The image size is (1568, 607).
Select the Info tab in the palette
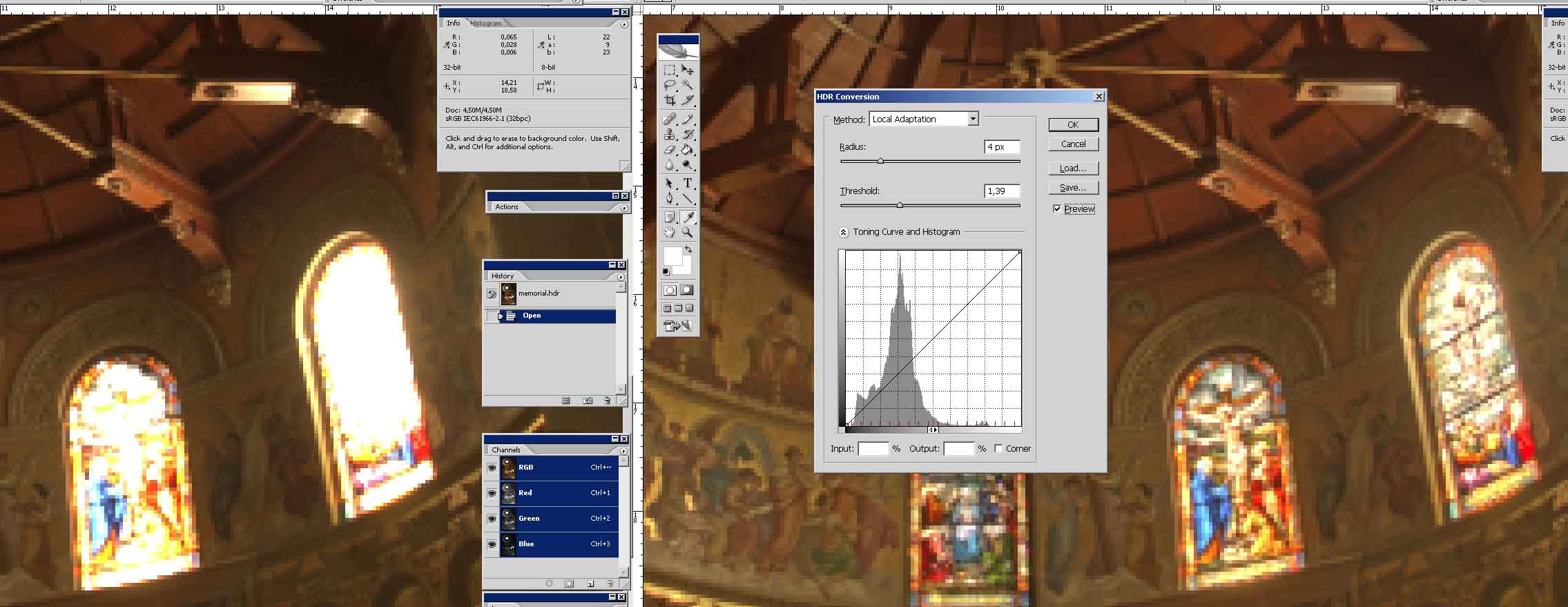point(453,23)
